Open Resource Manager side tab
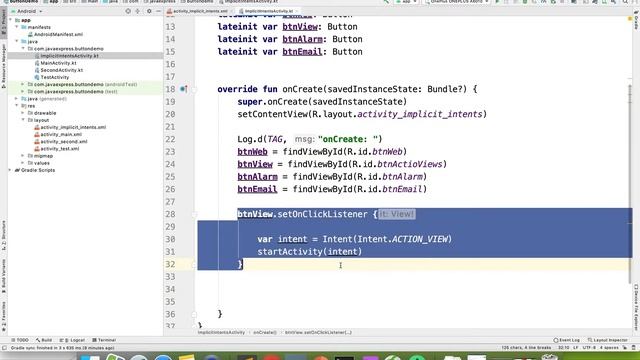This screenshot has width=640, height=360. pyautogui.click(x=4, y=65)
